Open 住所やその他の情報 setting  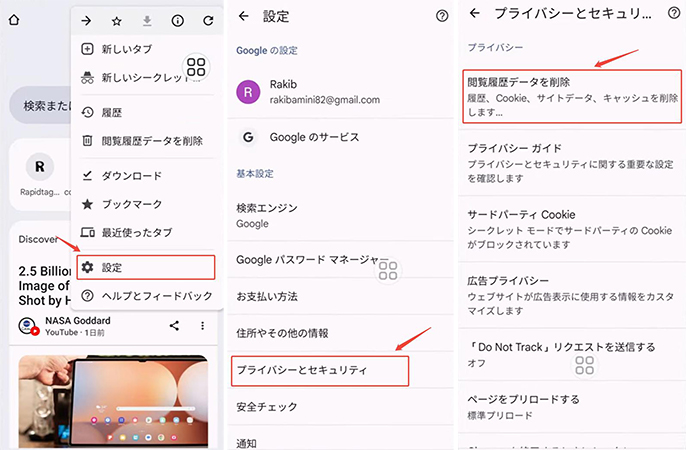click(x=340, y=333)
